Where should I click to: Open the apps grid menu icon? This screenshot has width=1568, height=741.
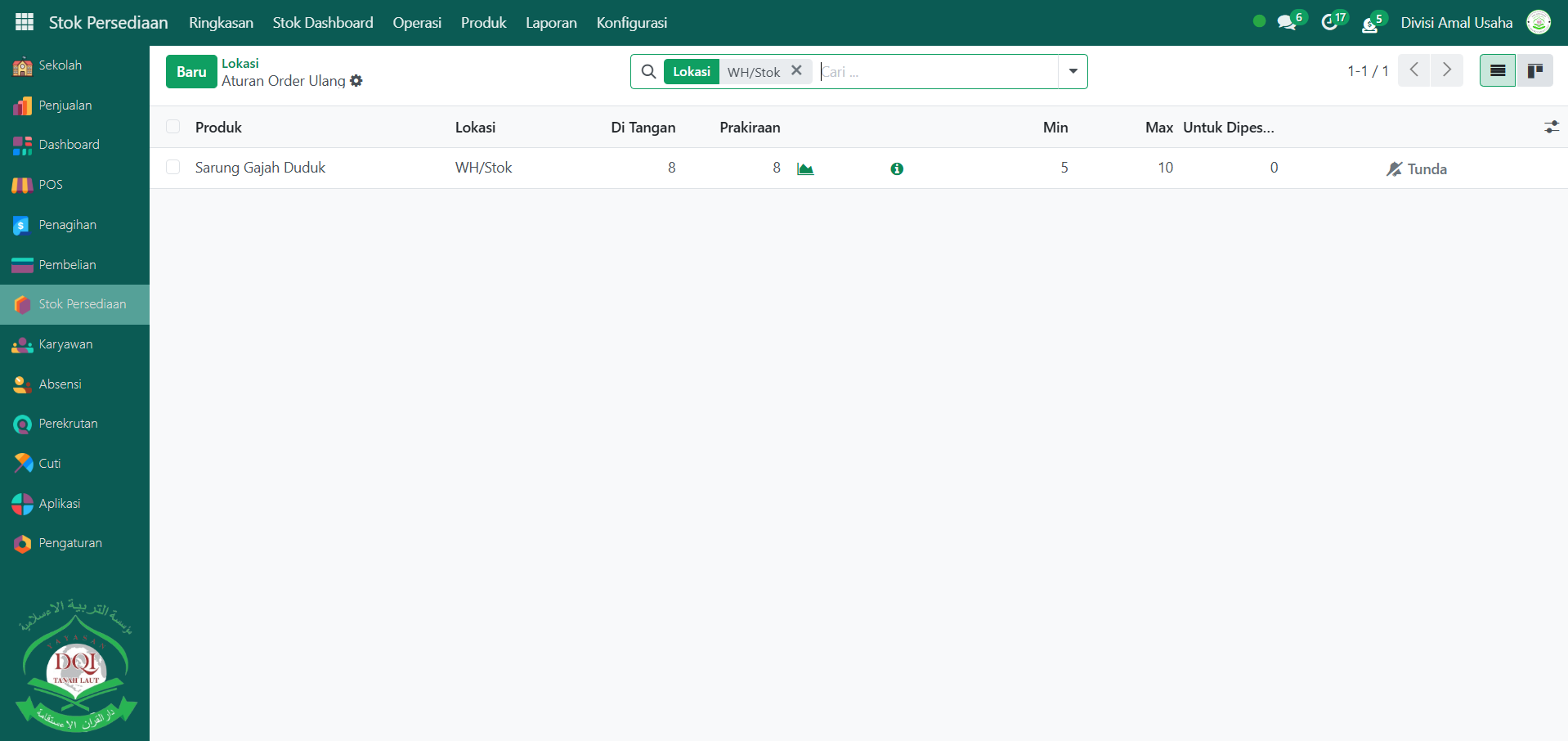click(x=25, y=22)
